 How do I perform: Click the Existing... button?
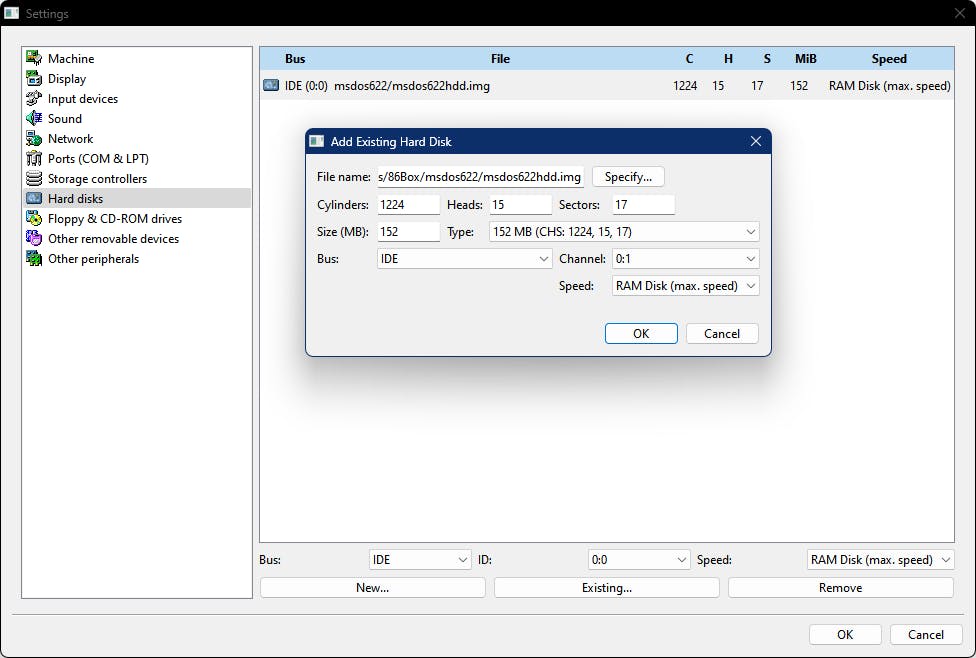point(607,588)
